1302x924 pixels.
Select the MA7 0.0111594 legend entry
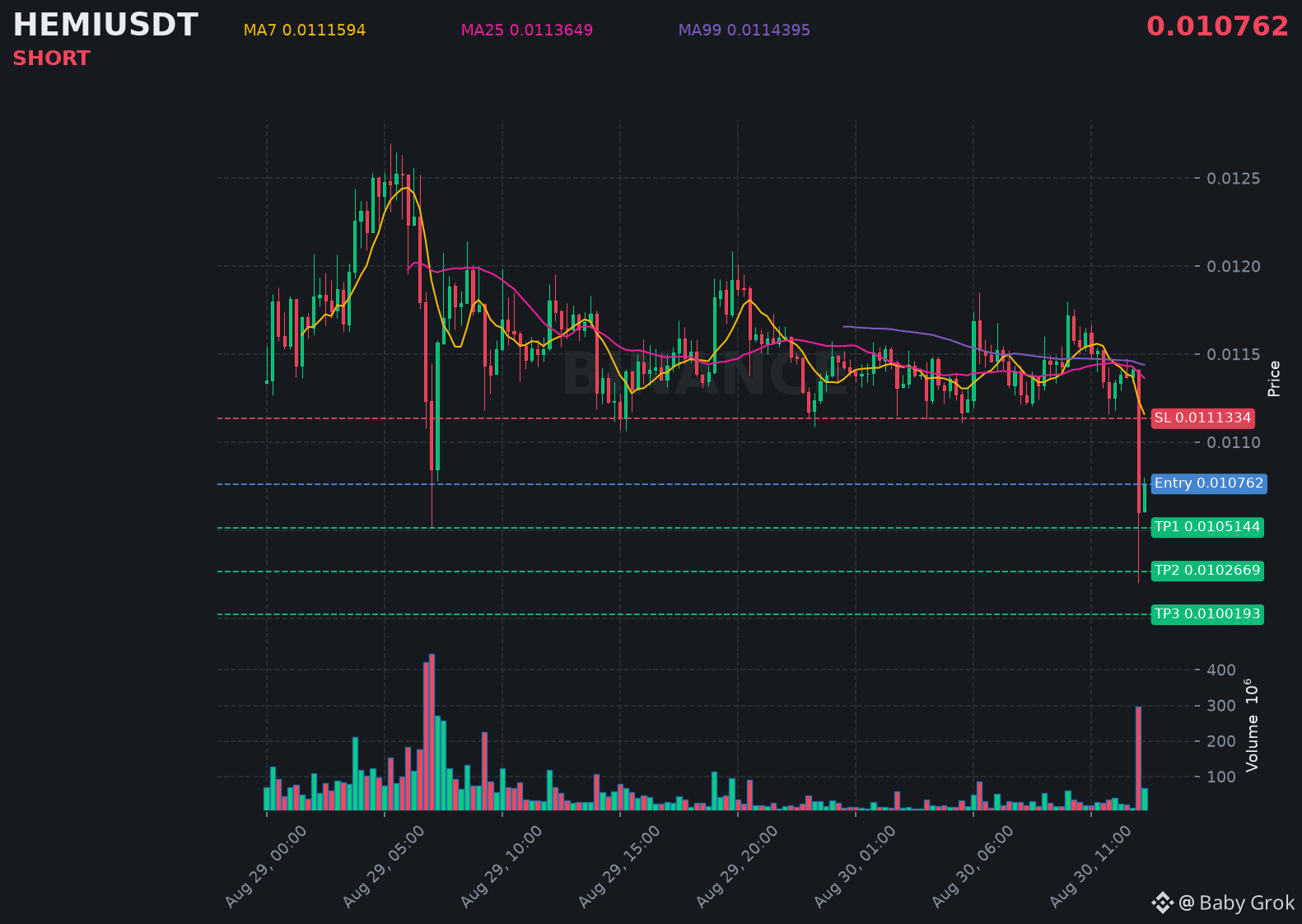coord(305,30)
